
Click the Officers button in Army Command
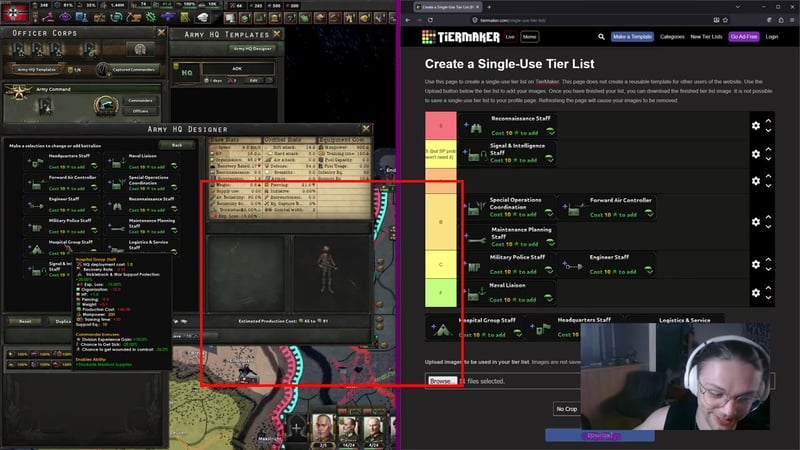(x=140, y=111)
